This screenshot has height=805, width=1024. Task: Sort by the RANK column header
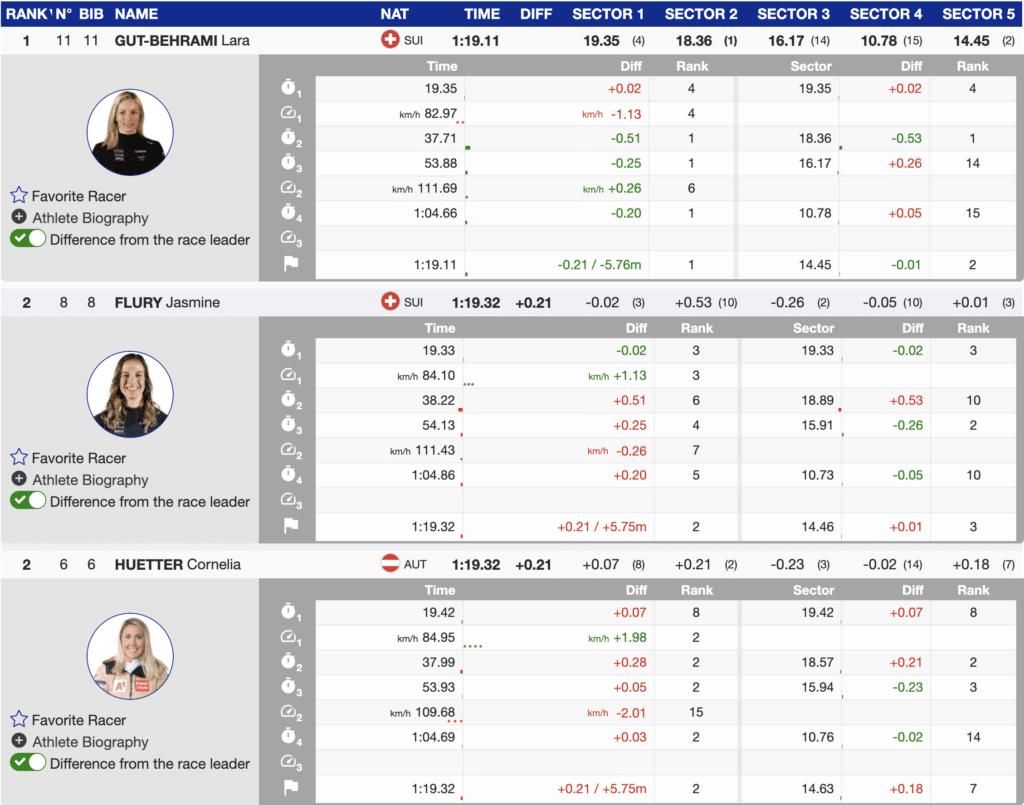26,14
